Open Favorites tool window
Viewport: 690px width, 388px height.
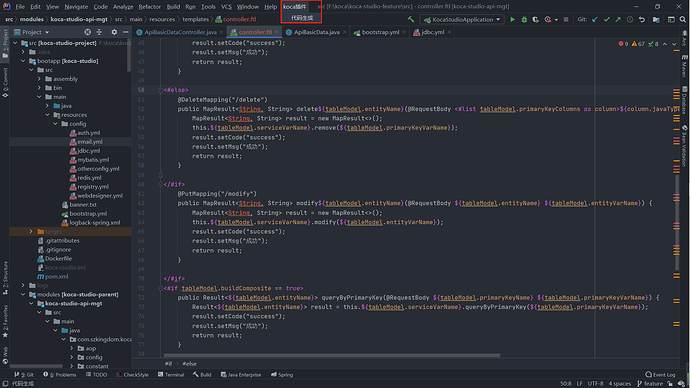pos(5,322)
